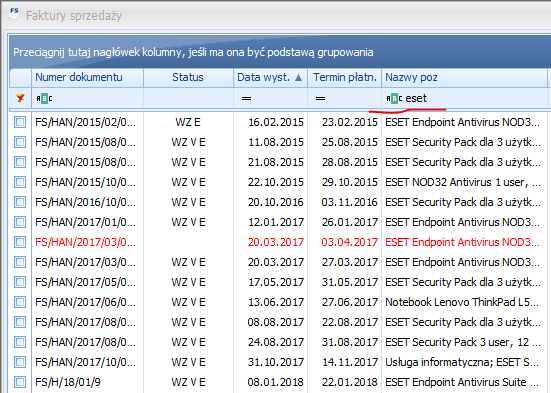The width and height of the screenshot is (551, 393).
Task: Sort by Nazwy poz column header
Action: (465, 77)
